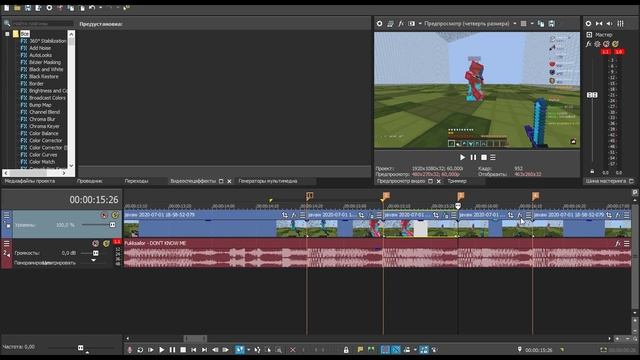The image size is (640, 360).
Task: Click the fourth orange timeline marker
Action: tap(536, 196)
